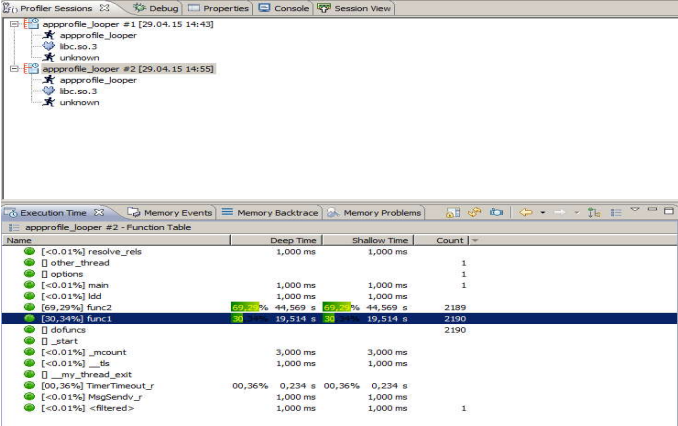
Task: Select the main function row
Action: pos(339,285)
